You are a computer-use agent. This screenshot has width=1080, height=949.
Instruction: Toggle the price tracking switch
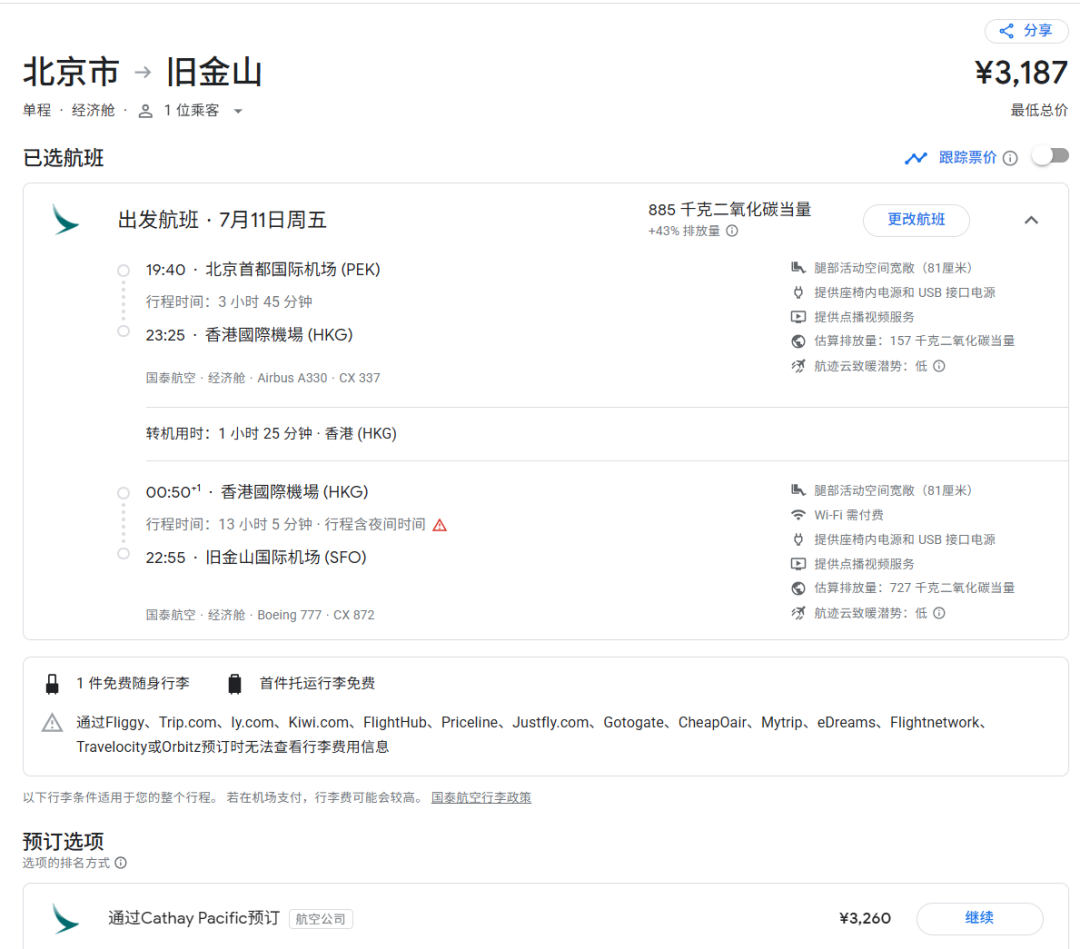tap(1050, 156)
